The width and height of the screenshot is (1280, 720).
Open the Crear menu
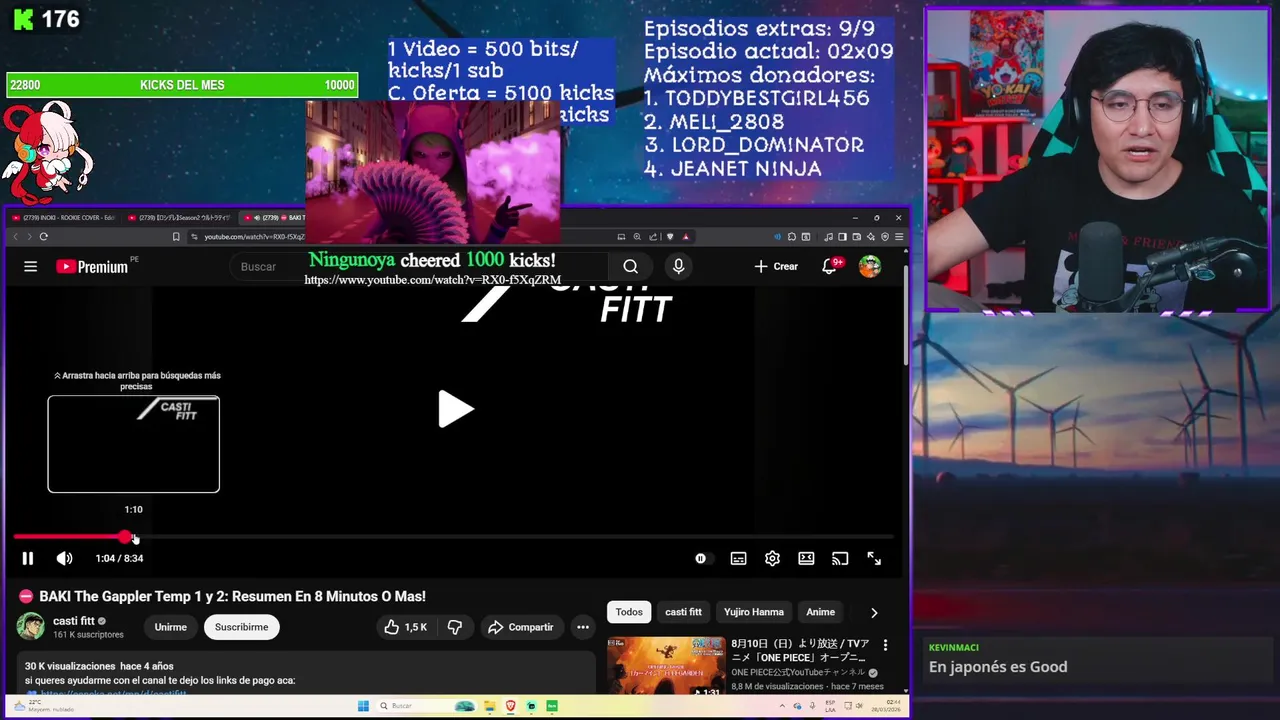(x=776, y=266)
